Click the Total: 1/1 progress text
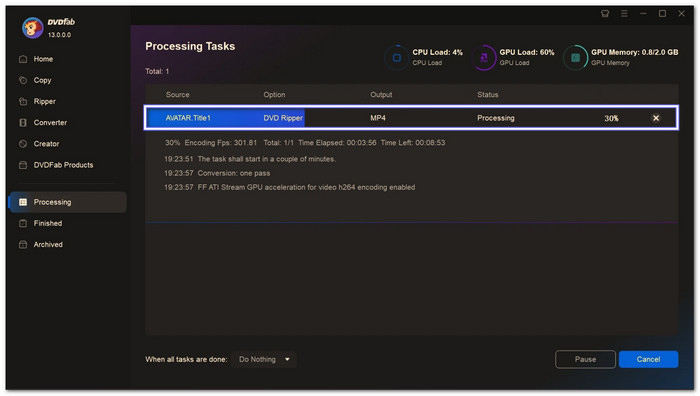This screenshot has height=396, width=700. tap(278, 143)
